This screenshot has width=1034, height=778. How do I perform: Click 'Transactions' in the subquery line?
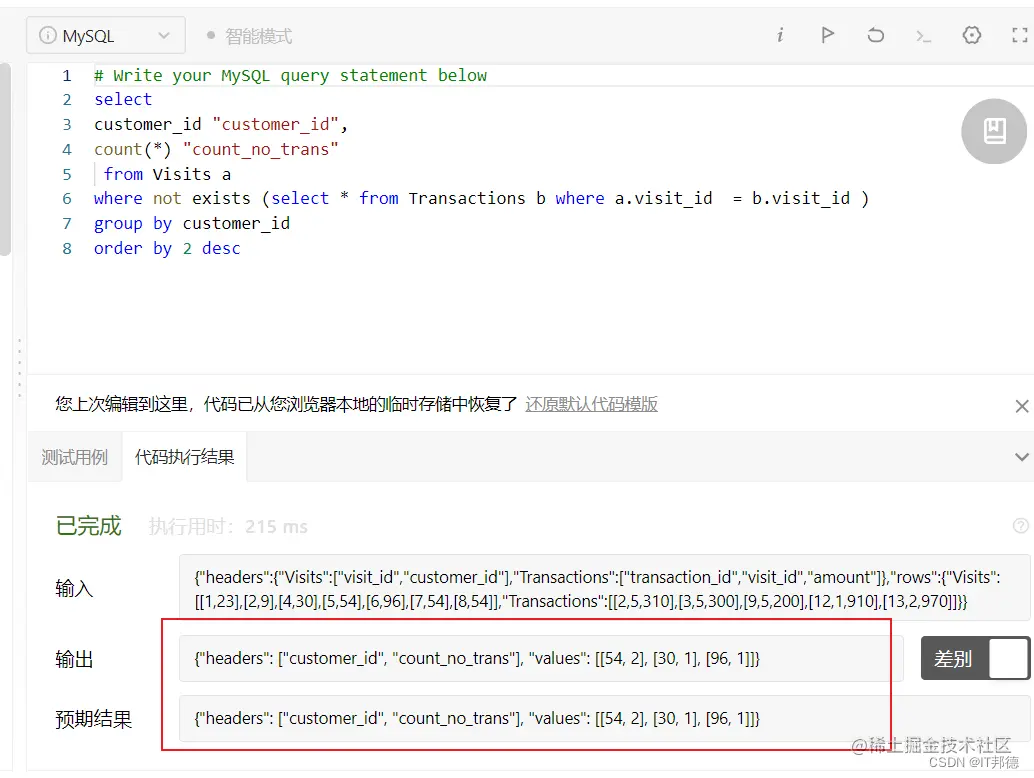(x=467, y=198)
